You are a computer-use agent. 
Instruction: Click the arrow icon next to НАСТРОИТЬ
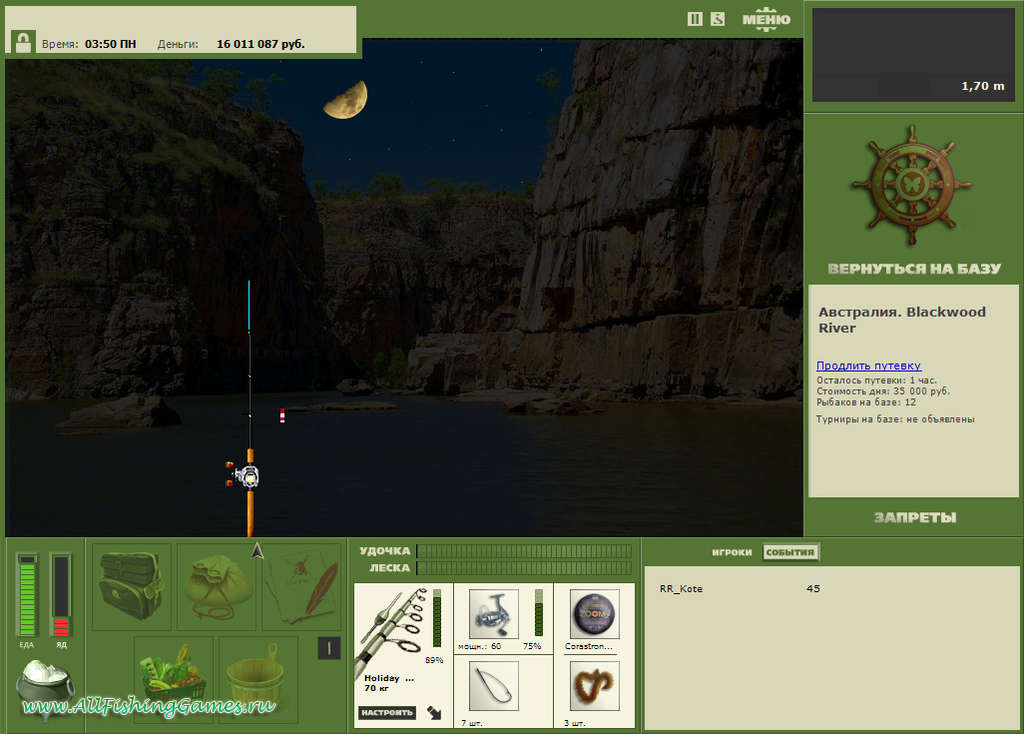pyautogui.click(x=434, y=712)
